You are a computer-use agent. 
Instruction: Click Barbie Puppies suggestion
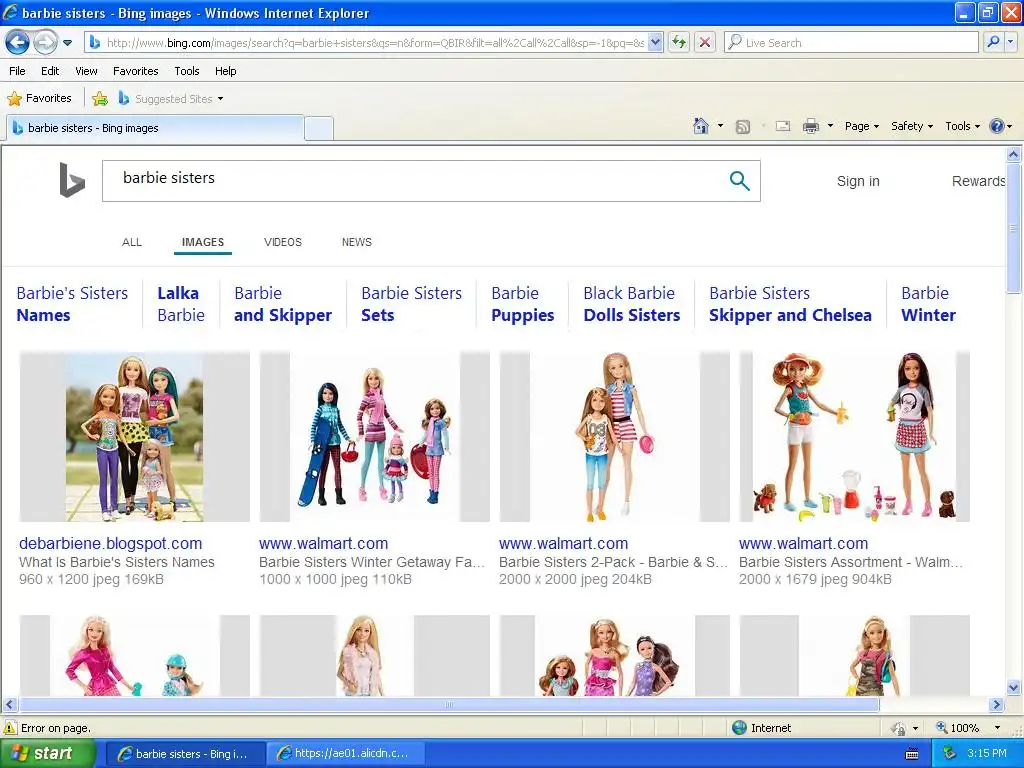522,304
